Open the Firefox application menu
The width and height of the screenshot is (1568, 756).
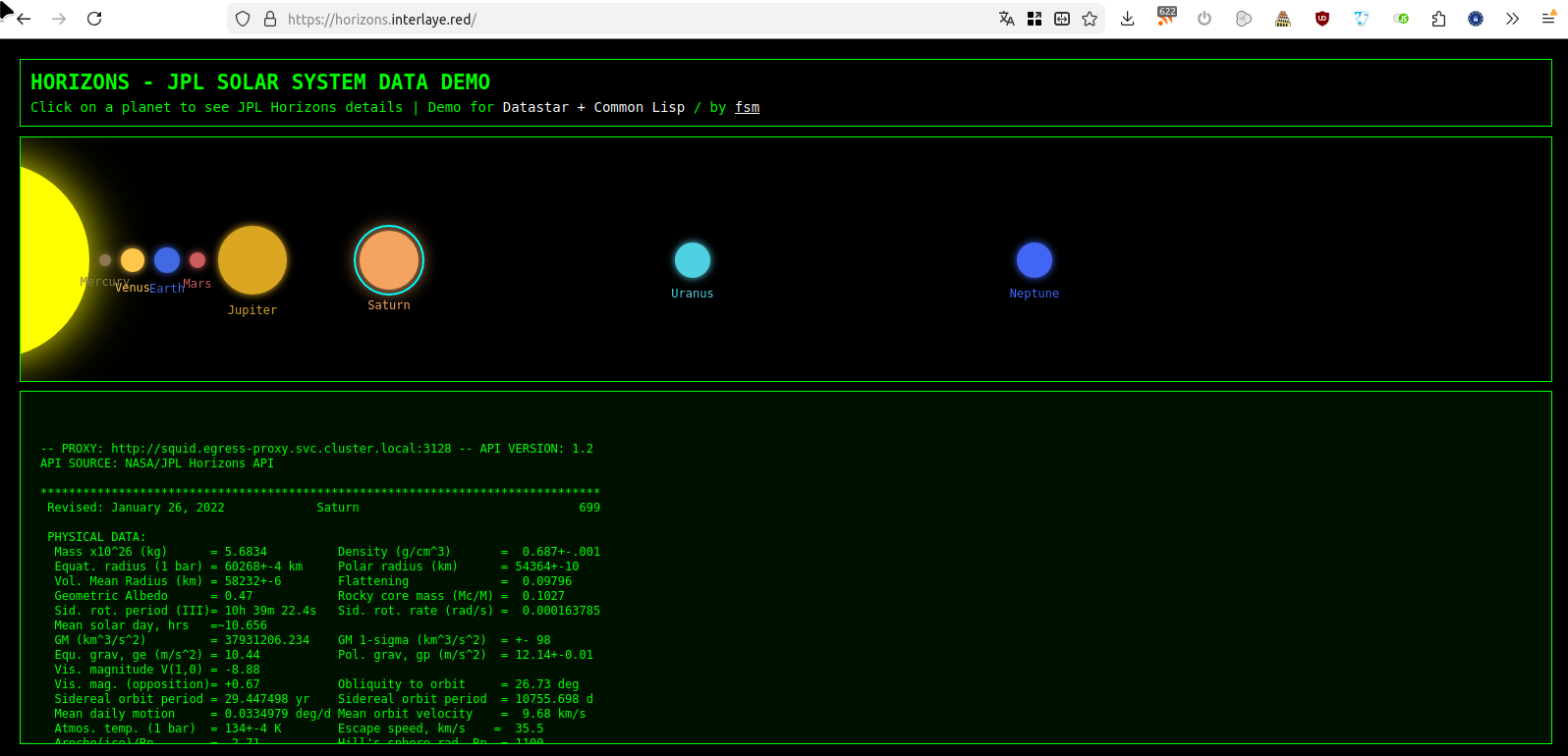click(x=1548, y=19)
